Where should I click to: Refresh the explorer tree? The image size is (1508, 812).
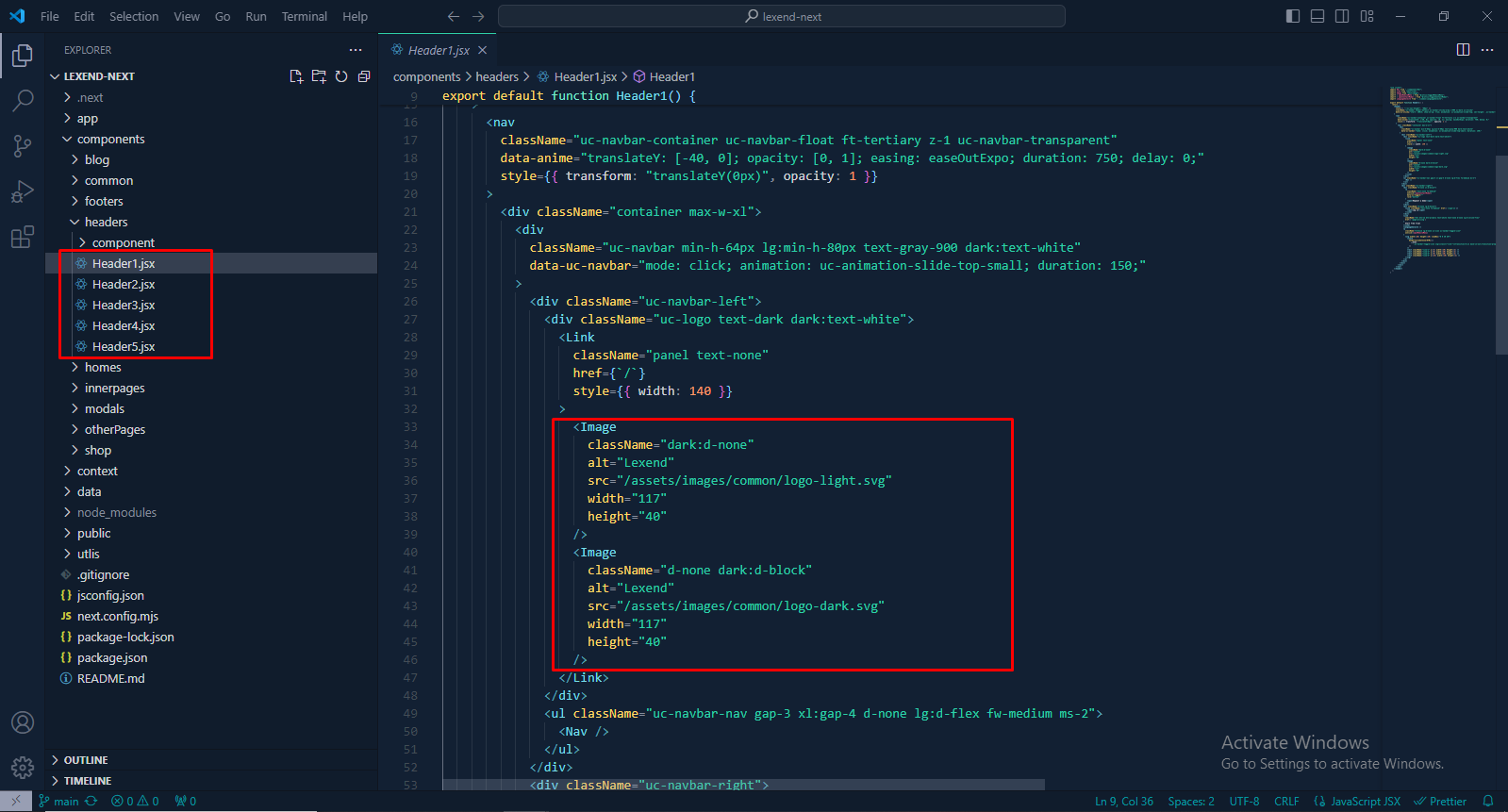click(x=341, y=76)
